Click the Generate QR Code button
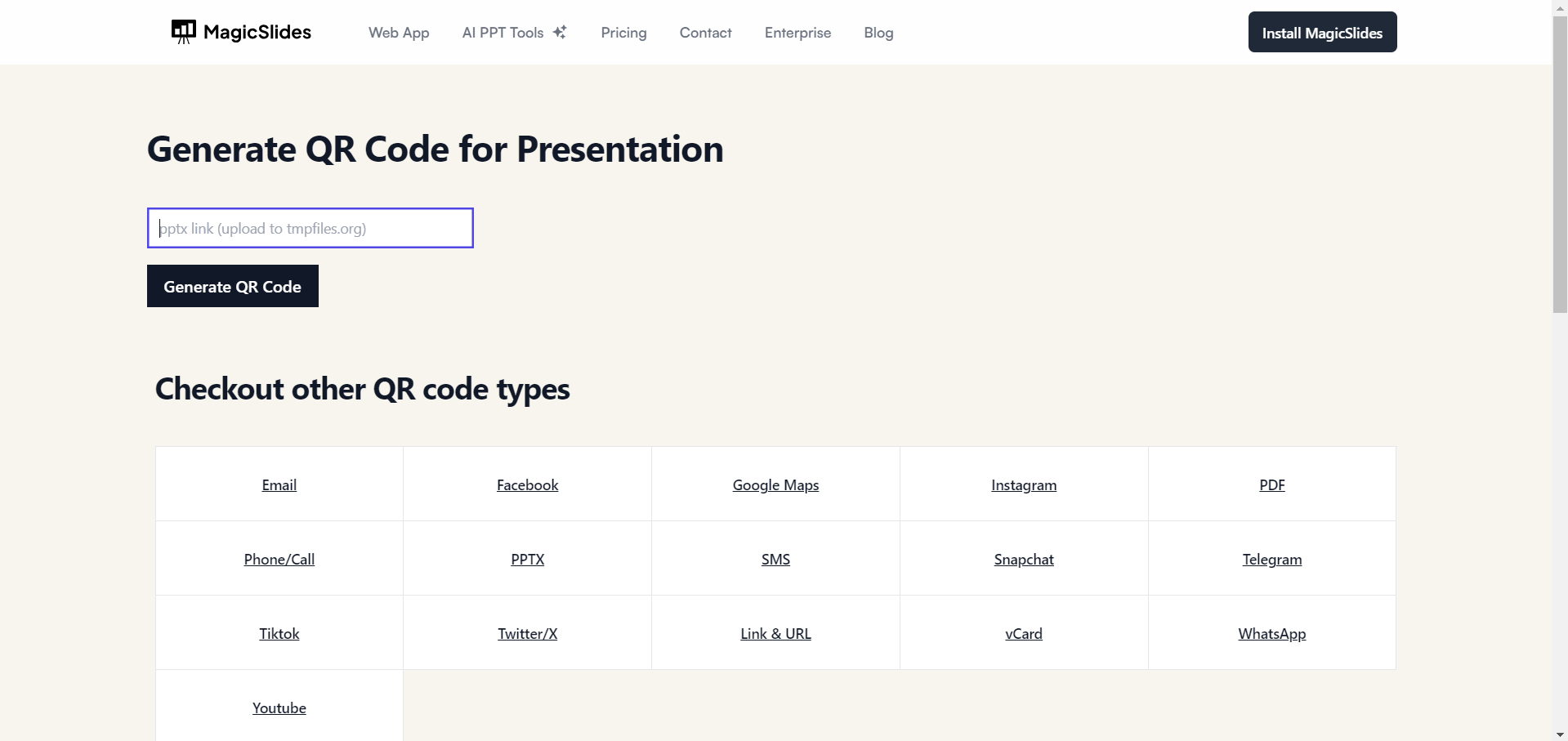This screenshot has width=1568, height=741. [x=233, y=287]
